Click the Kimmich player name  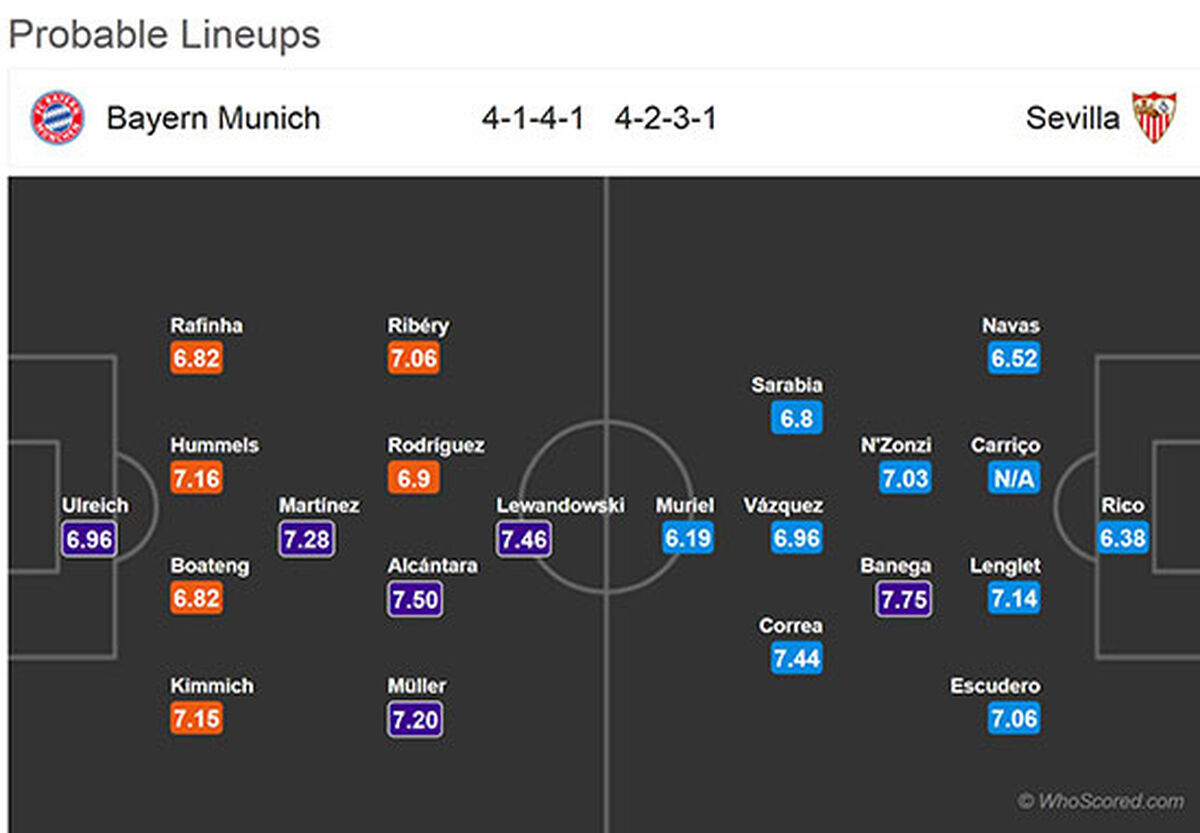point(211,686)
